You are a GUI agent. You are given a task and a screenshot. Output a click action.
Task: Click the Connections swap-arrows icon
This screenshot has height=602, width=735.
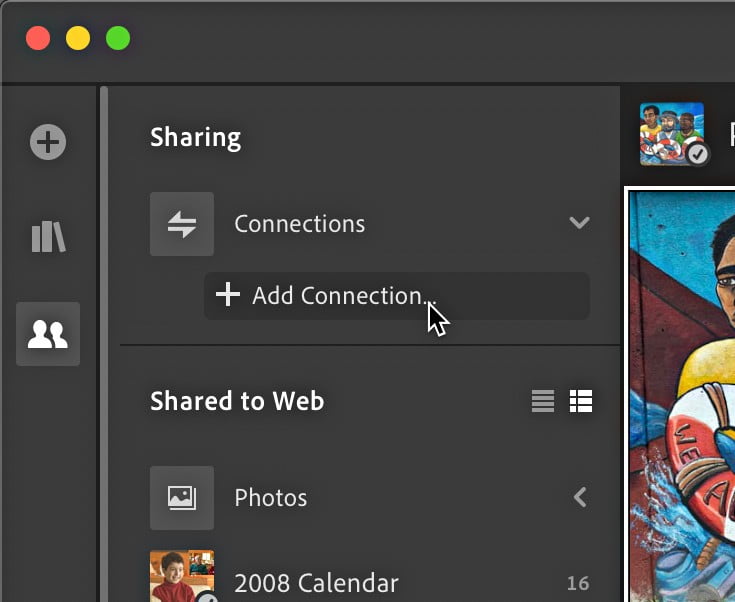[x=182, y=224]
